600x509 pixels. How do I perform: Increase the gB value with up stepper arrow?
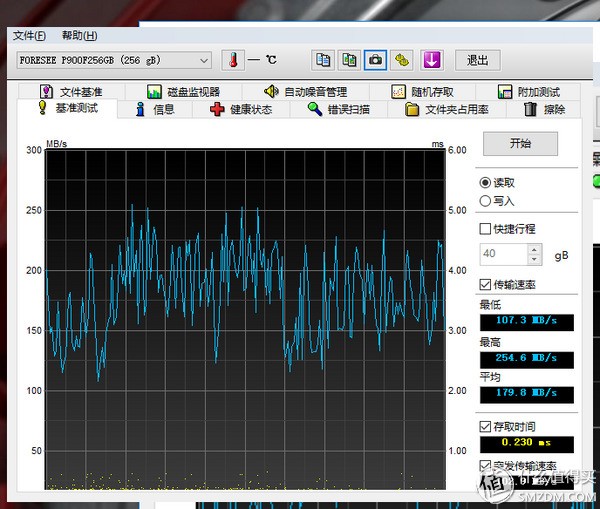click(x=534, y=249)
